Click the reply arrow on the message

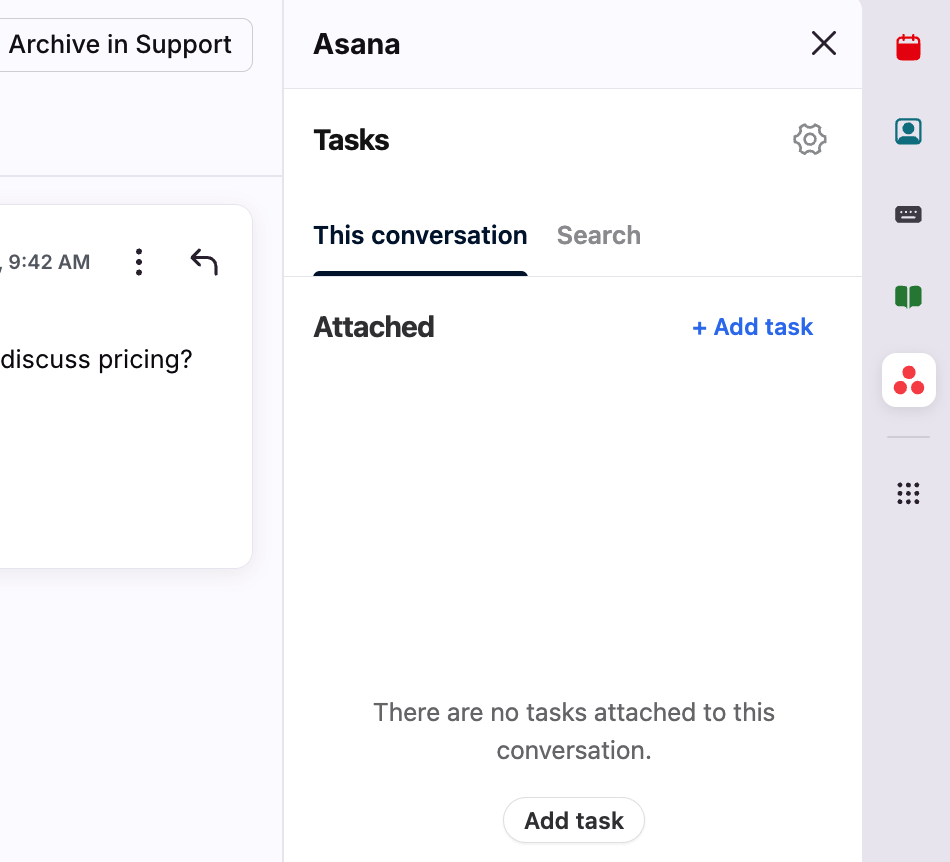(x=204, y=262)
